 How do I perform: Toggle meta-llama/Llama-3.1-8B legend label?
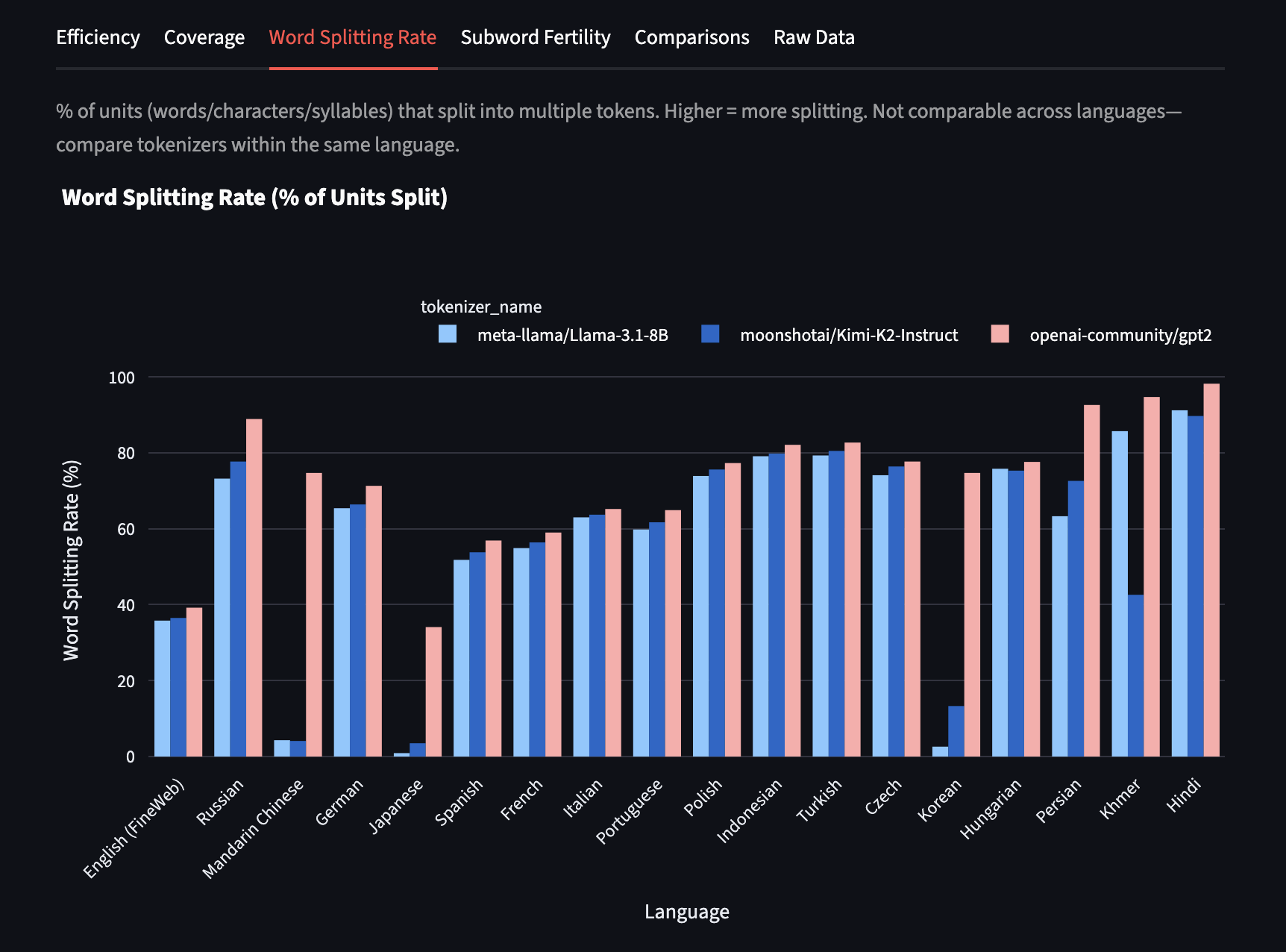tap(572, 335)
